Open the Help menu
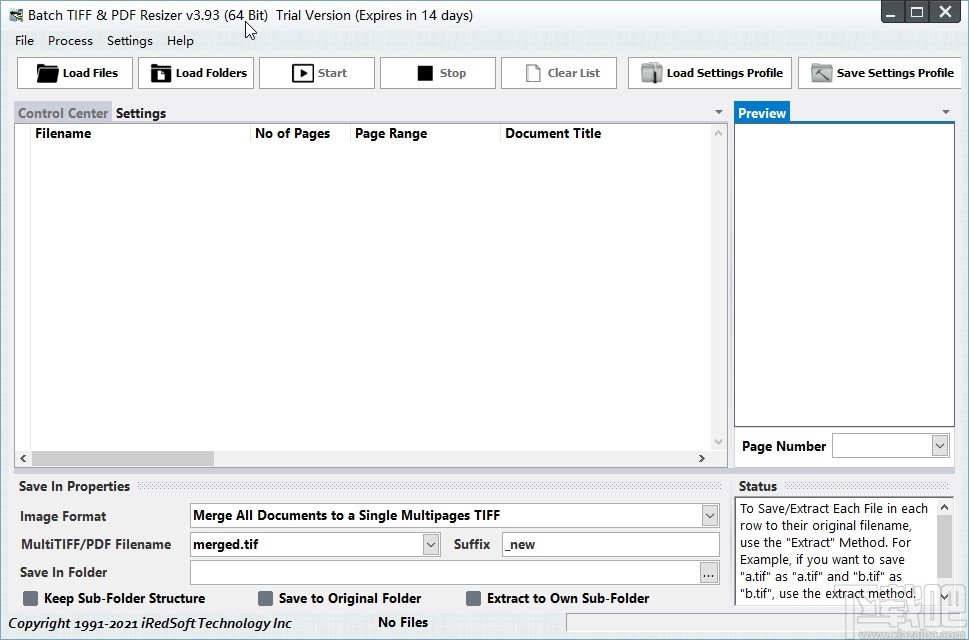This screenshot has height=640, width=969. click(x=180, y=41)
